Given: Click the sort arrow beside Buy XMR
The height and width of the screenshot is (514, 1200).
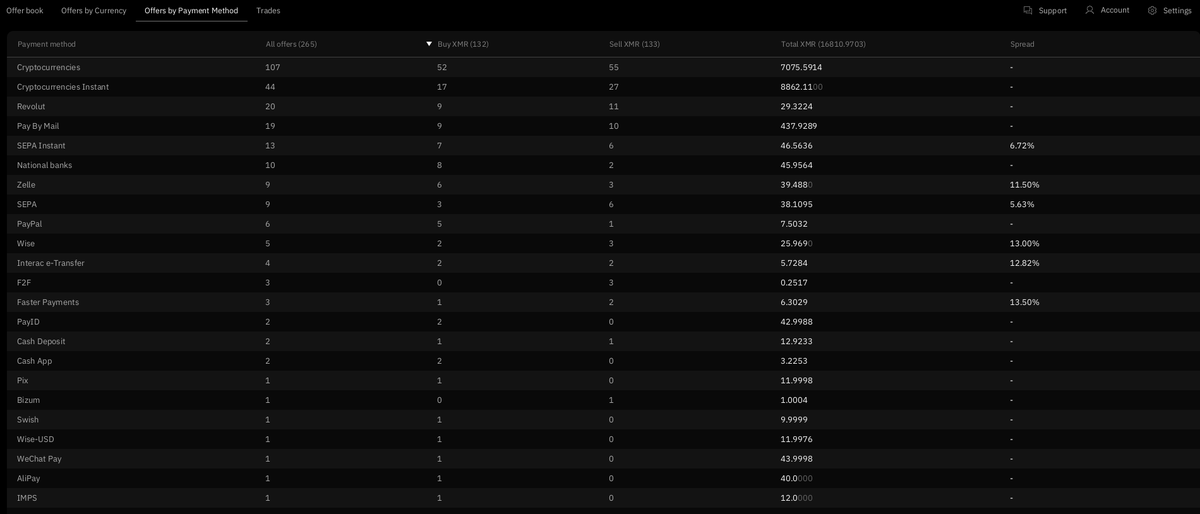Looking at the screenshot, I should 429,44.
